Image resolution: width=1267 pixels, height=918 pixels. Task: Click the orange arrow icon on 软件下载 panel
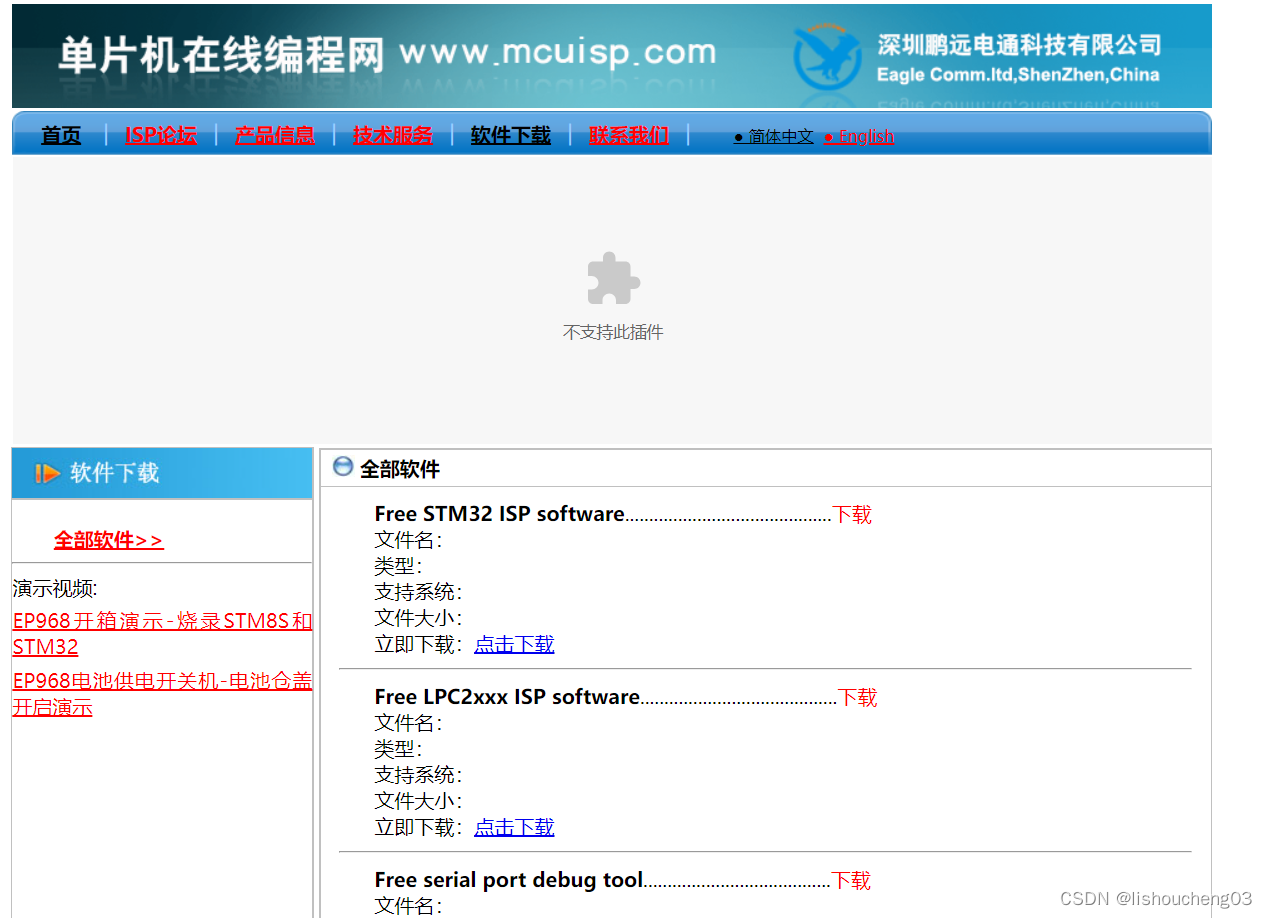pos(48,472)
